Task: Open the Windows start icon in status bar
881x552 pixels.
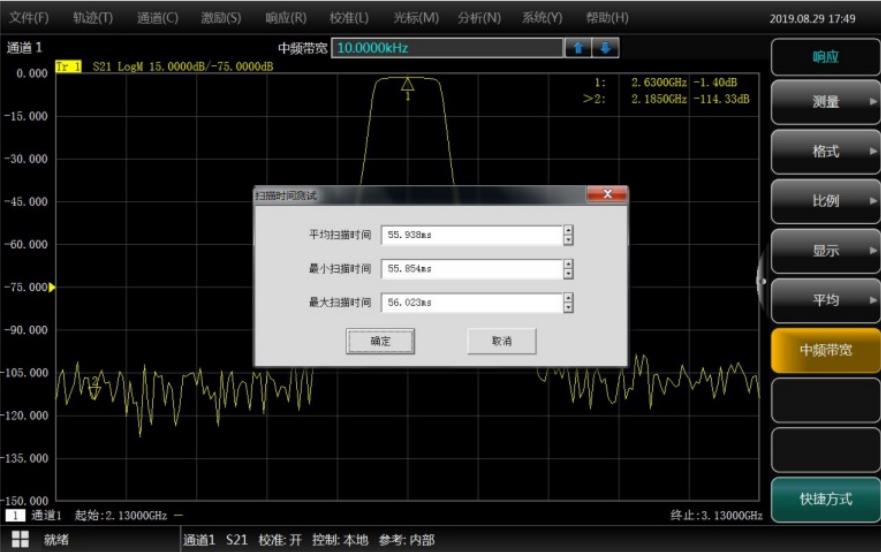Action: 20,540
